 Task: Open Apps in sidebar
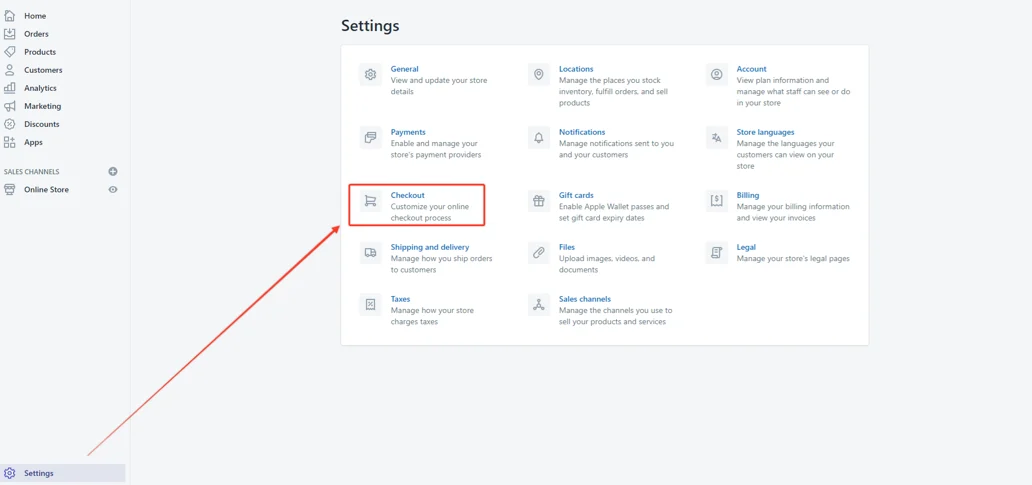click(x=34, y=142)
